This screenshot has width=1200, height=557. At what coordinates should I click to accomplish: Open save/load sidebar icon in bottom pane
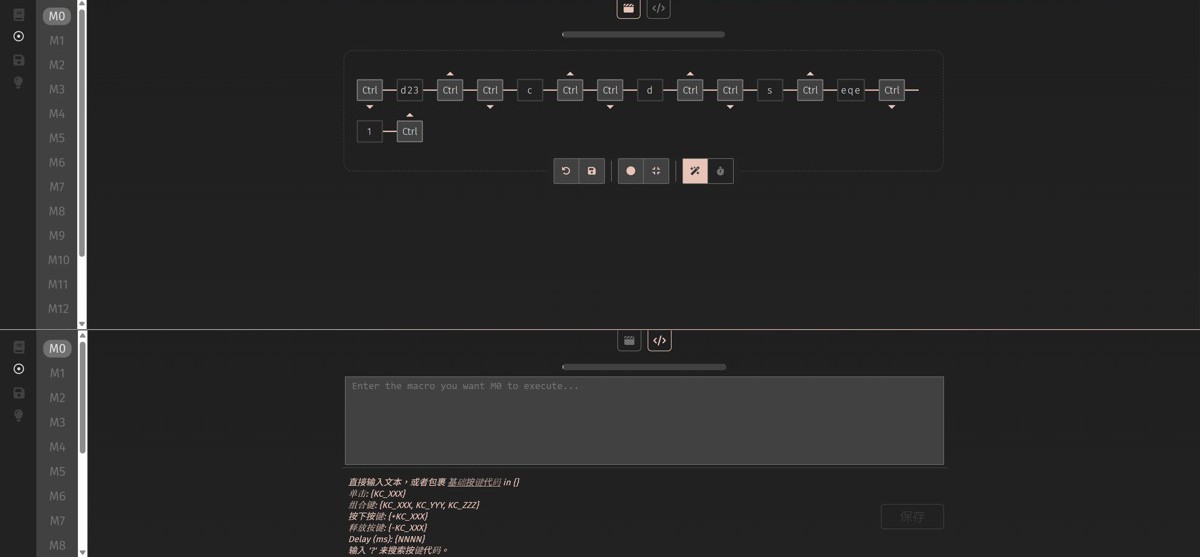click(18, 393)
